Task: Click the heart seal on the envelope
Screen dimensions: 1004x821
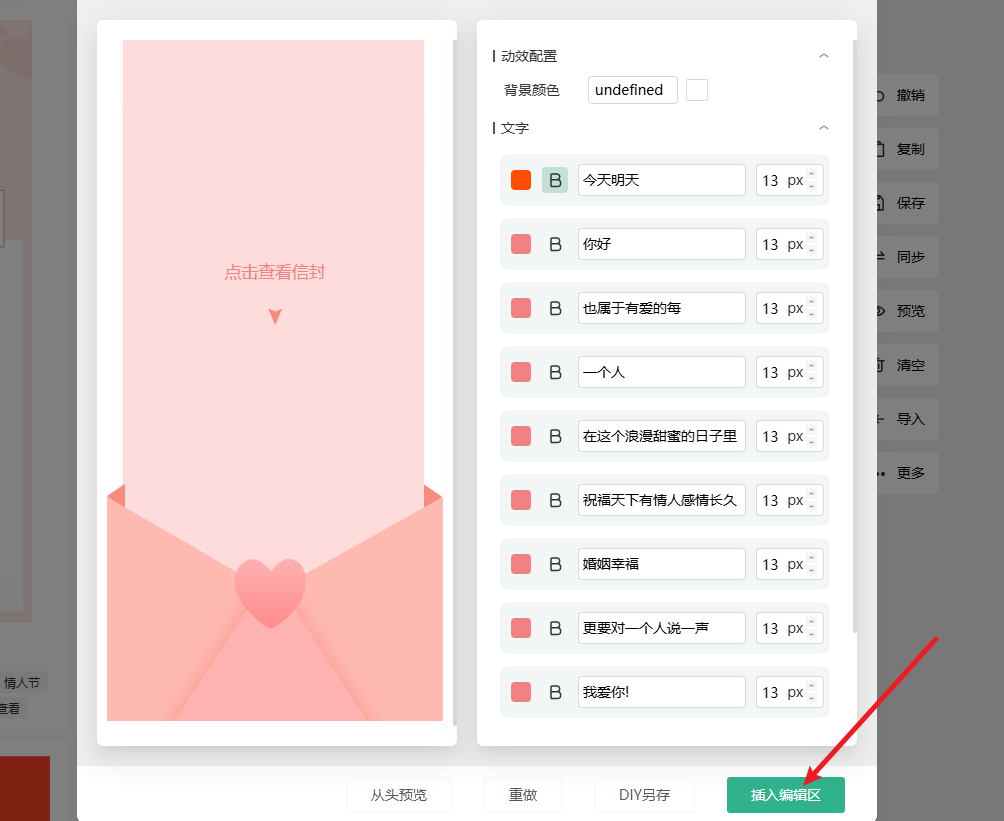Action: tap(270, 592)
